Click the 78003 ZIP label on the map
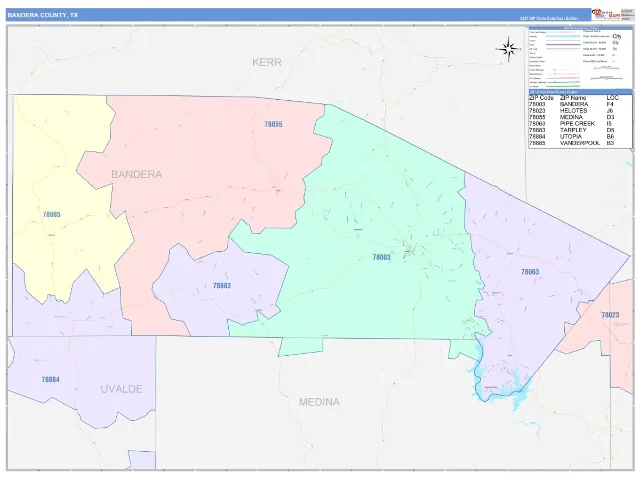 381,257
